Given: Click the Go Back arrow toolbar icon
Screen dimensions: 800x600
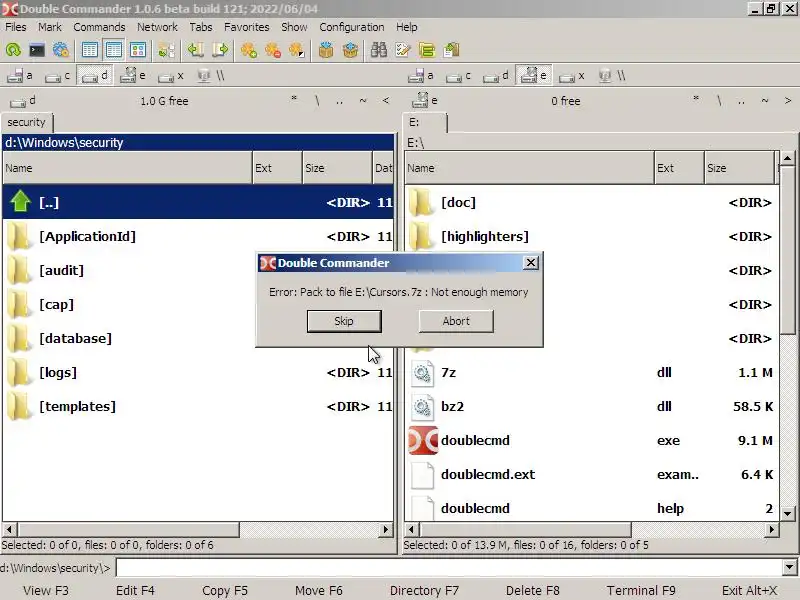Looking at the screenshot, I should 195,50.
